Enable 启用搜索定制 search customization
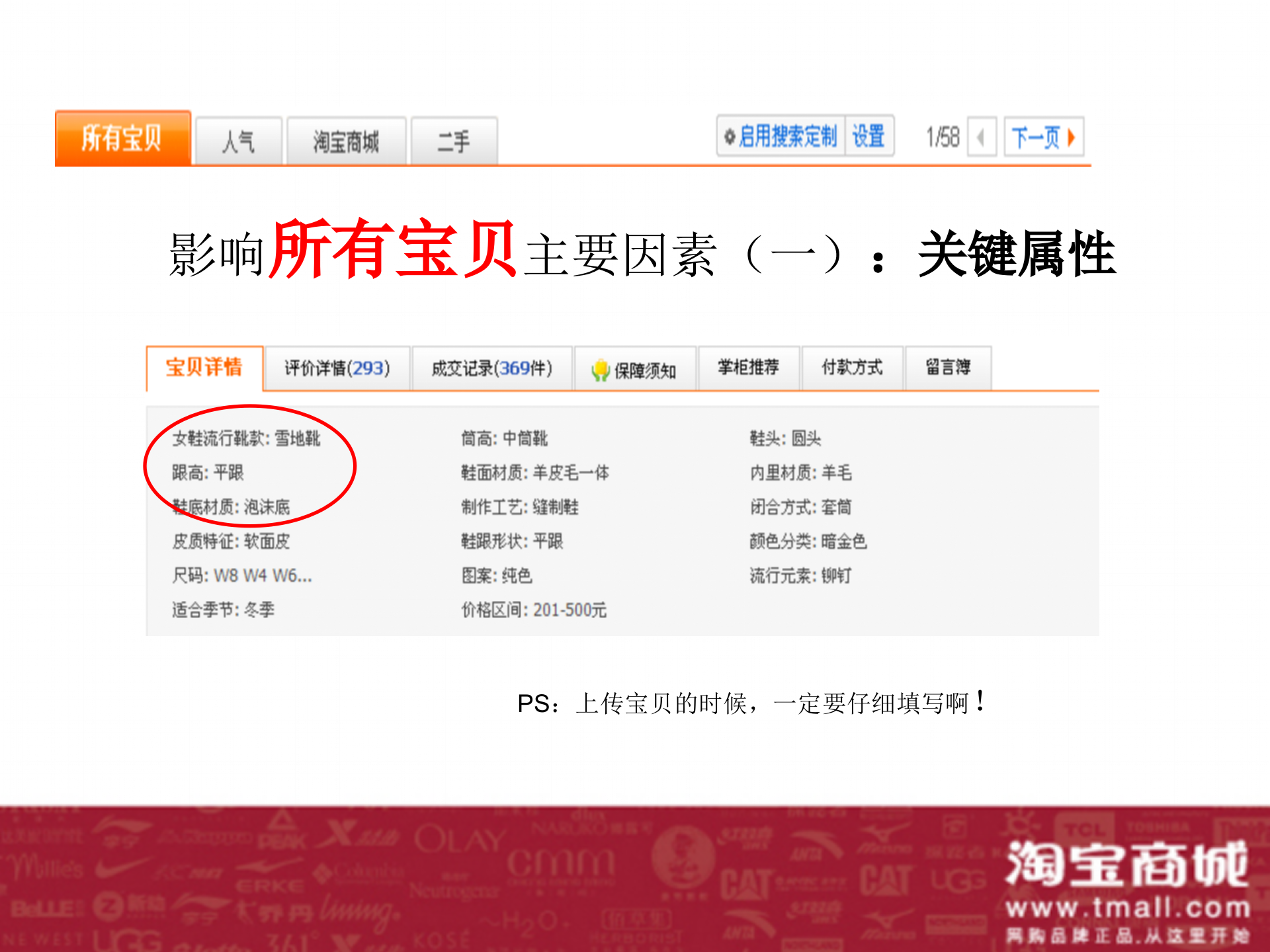The image size is (1270, 952). [787, 137]
